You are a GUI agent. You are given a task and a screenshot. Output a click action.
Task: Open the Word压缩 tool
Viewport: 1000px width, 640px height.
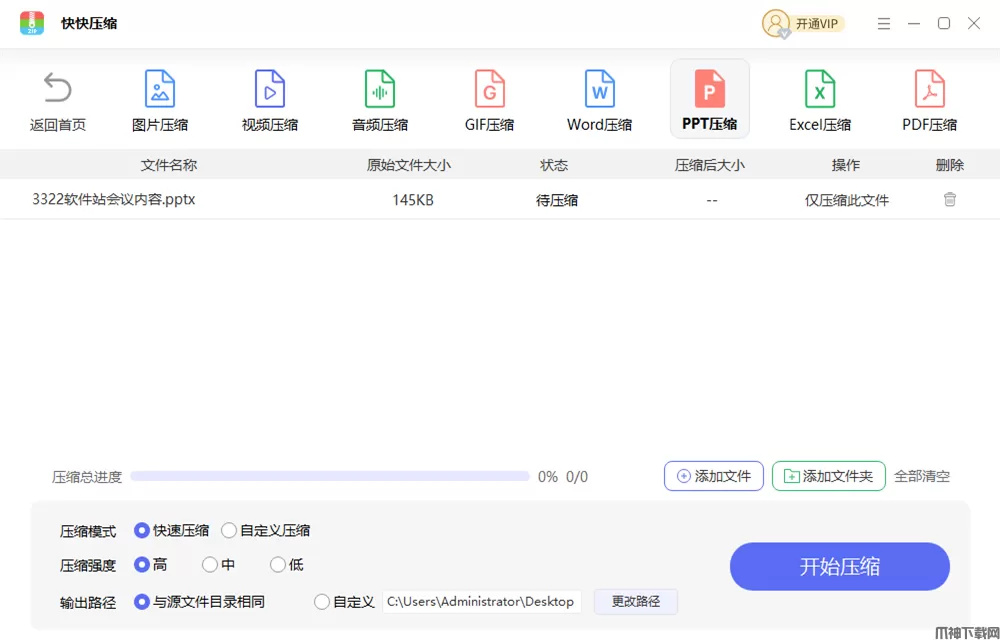599,101
